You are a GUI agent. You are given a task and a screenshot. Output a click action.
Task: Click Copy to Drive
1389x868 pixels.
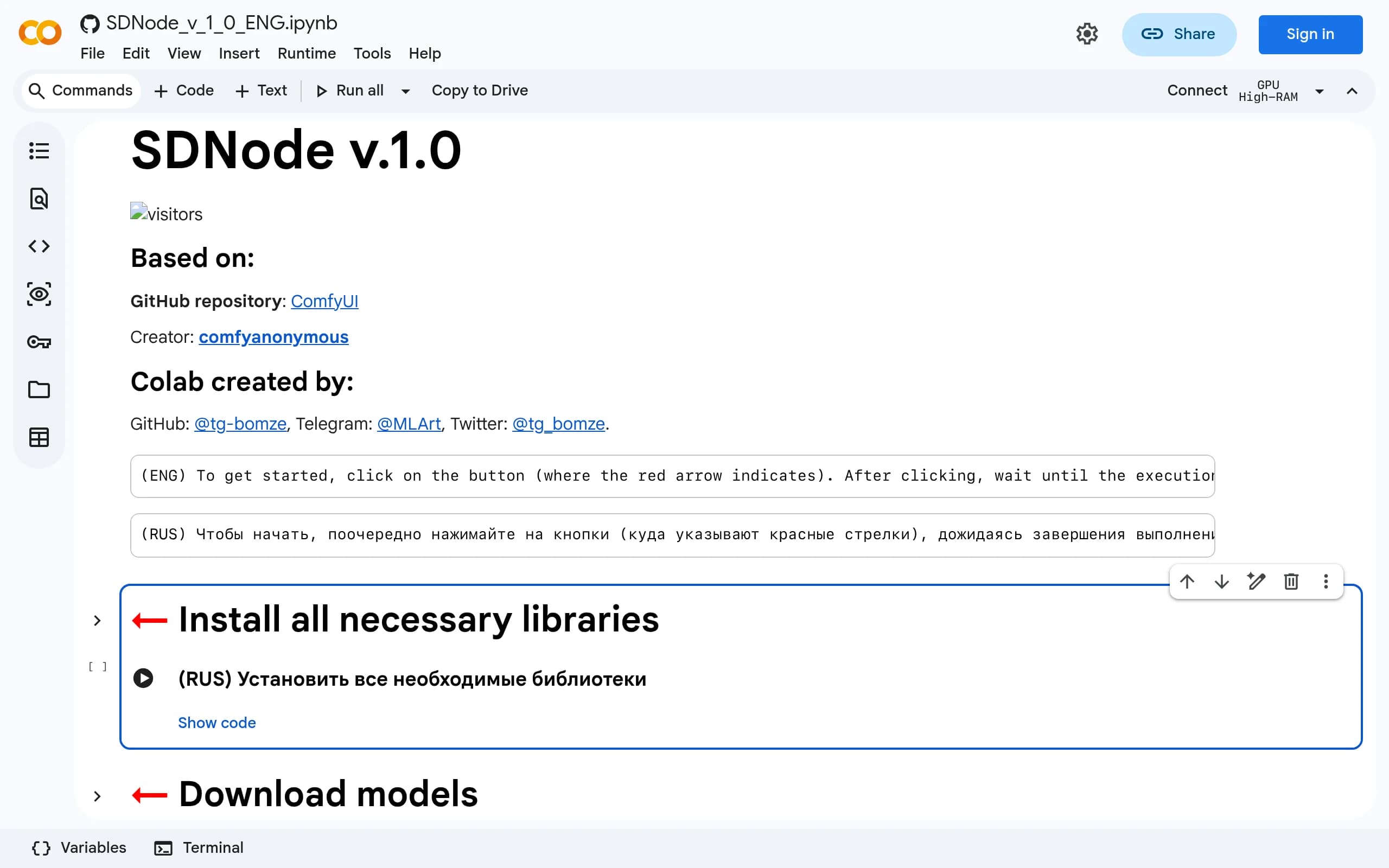pyautogui.click(x=480, y=91)
